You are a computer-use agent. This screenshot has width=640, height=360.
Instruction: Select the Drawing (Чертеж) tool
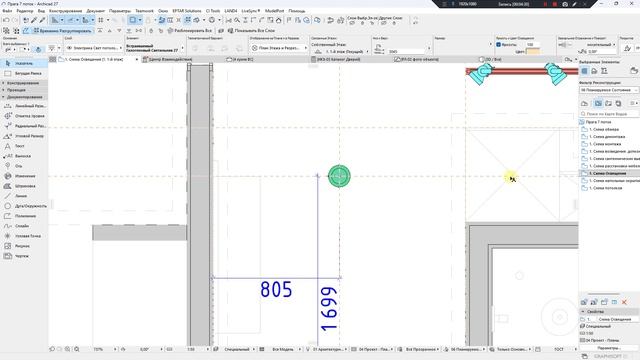24,256
